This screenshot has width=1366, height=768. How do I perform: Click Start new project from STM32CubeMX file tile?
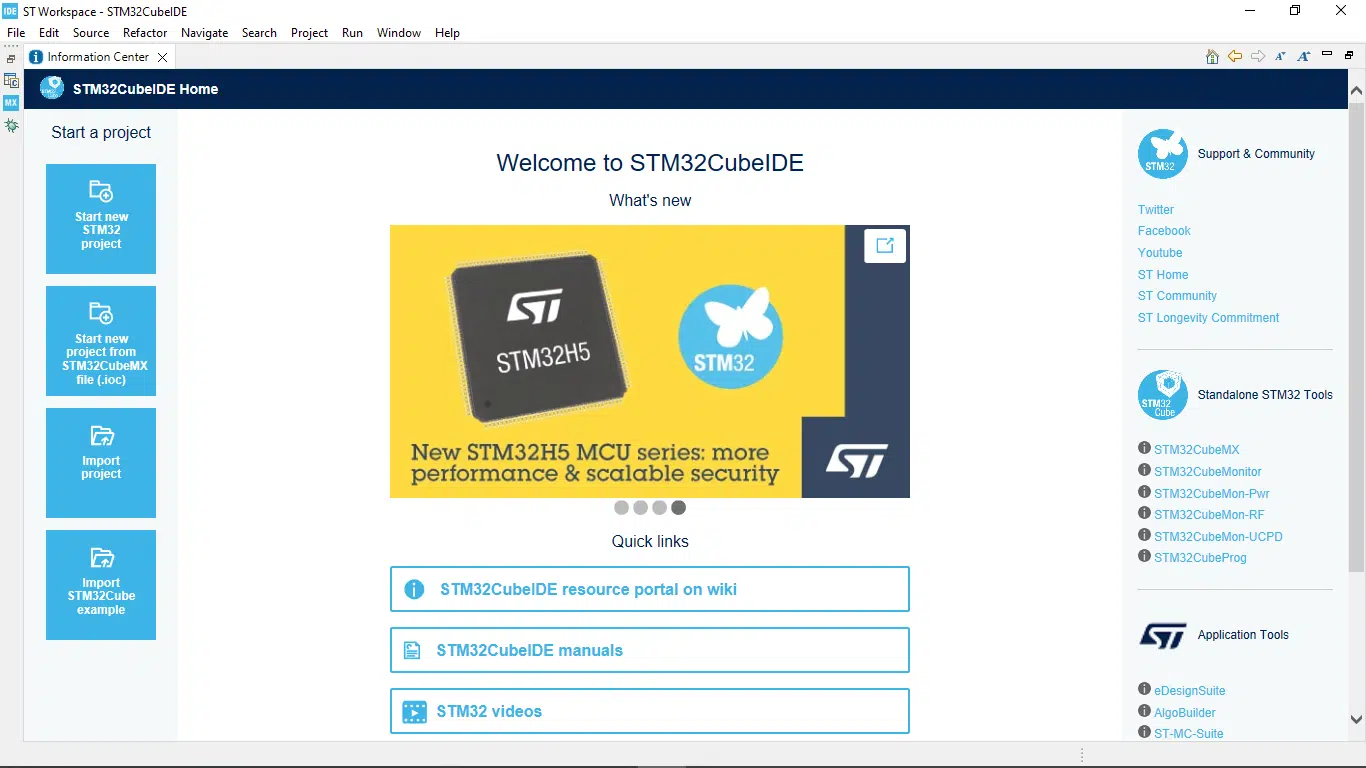[x=101, y=341]
